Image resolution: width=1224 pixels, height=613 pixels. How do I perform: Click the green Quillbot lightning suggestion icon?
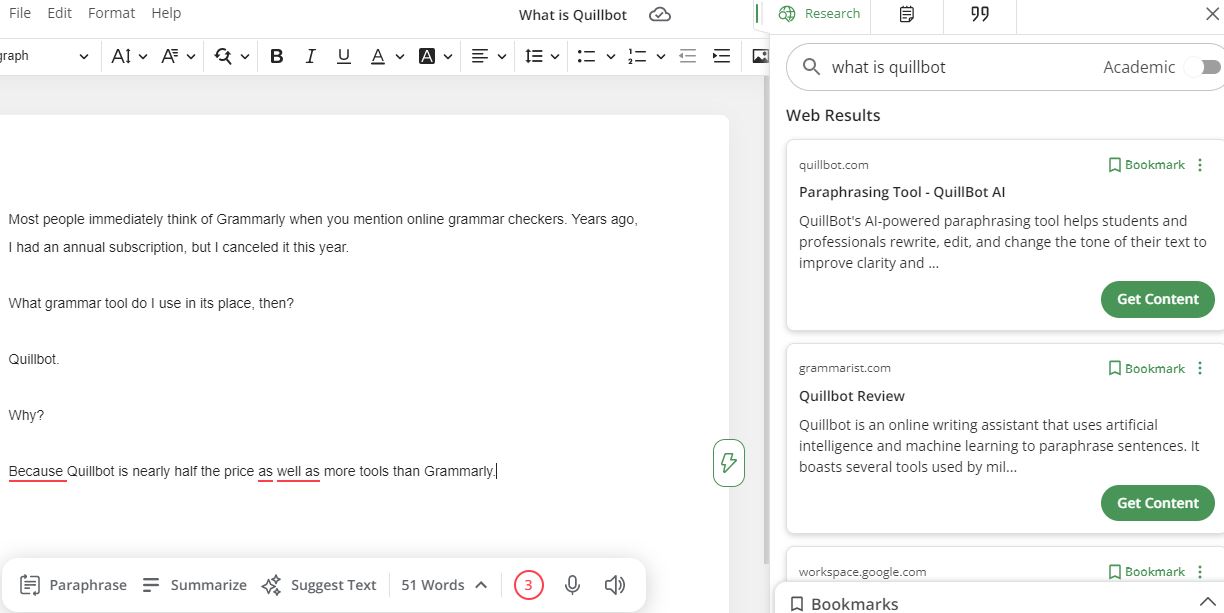728,462
